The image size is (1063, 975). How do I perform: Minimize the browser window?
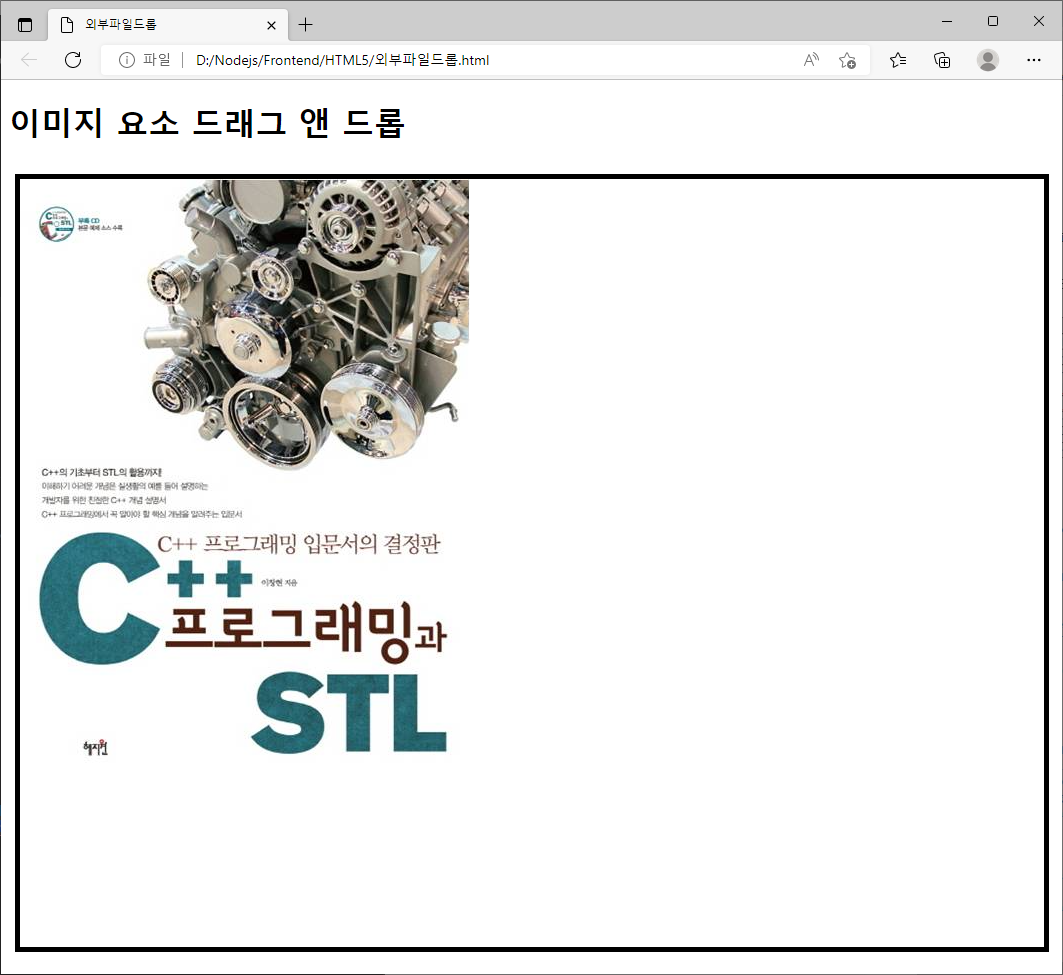click(x=947, y=22)
